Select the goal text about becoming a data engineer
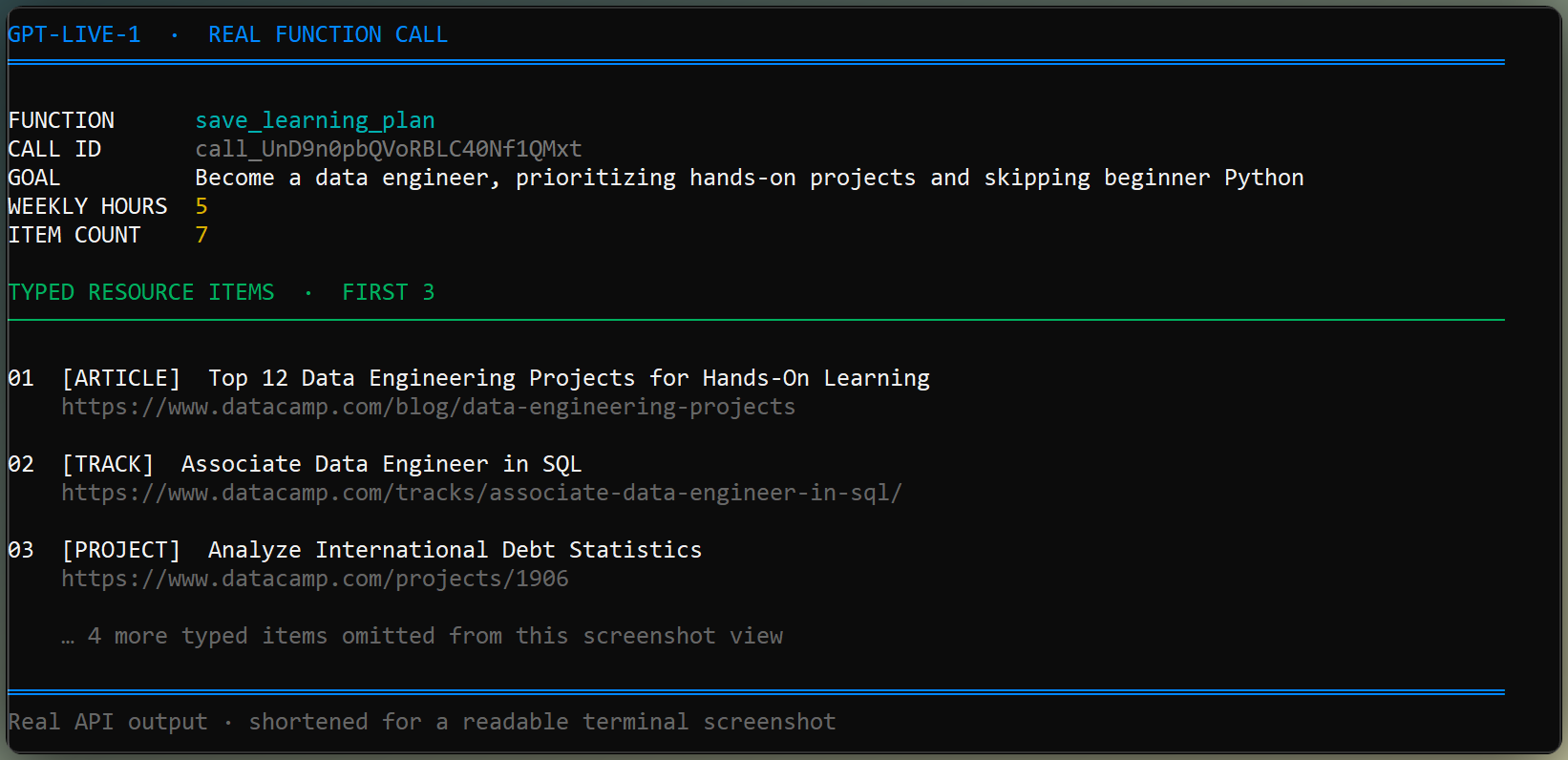1568x760 pixels. click(750, 179)
